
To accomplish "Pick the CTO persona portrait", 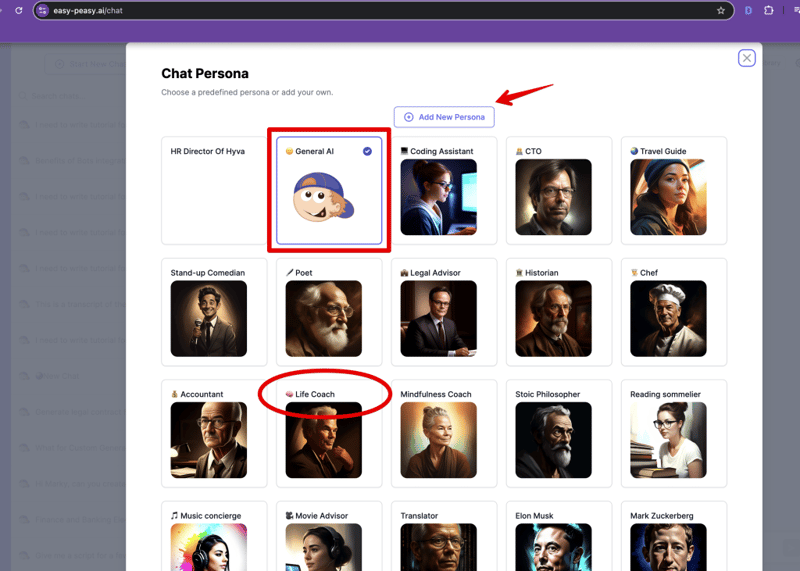I will pyautogui.click(x=553, y=197).
